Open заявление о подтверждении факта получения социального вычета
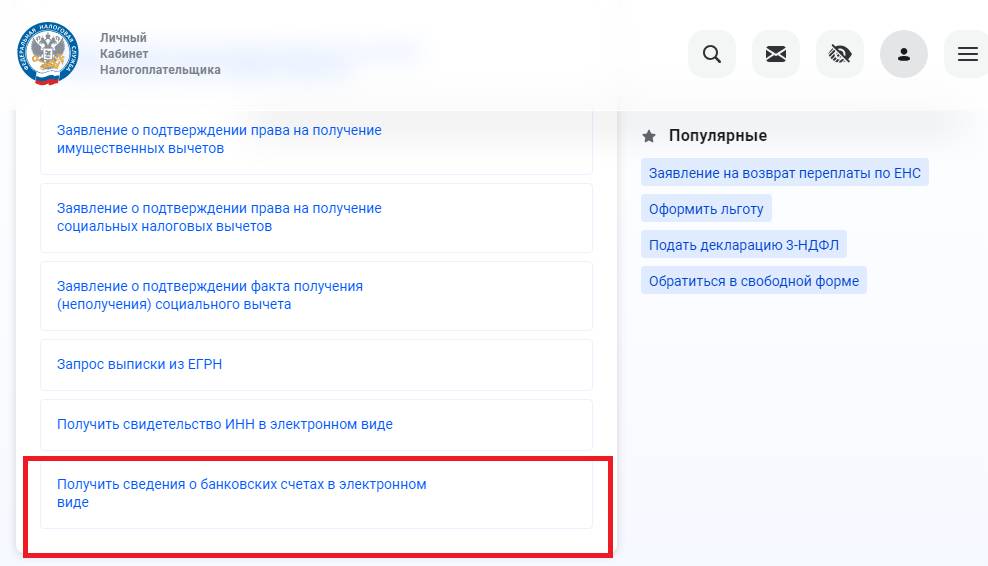Image resolution: width=988 pixels, height=566 pixels. (x=316, y=296)
